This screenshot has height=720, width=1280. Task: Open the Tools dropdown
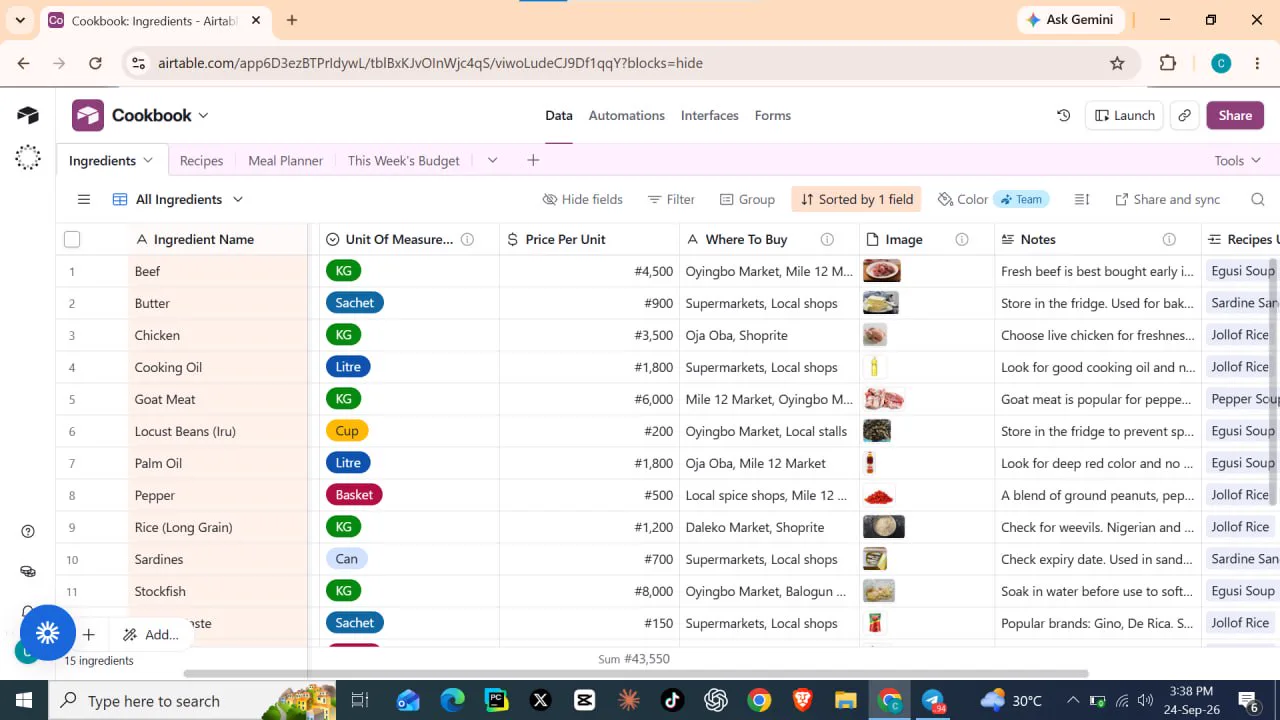pos(1237,160)
